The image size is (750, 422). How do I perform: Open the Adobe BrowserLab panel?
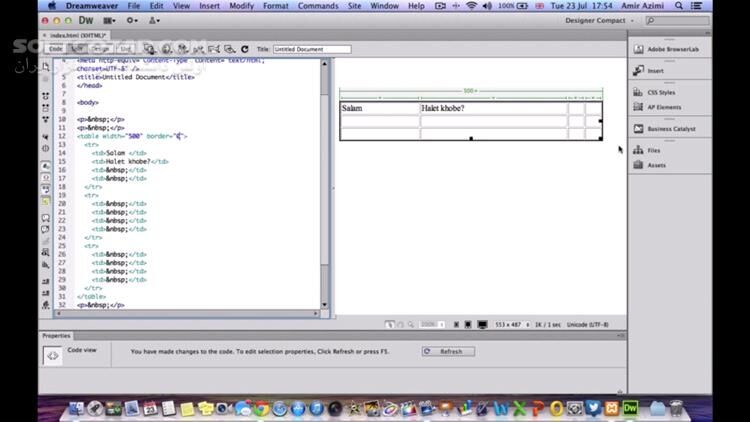pos(671,48)
